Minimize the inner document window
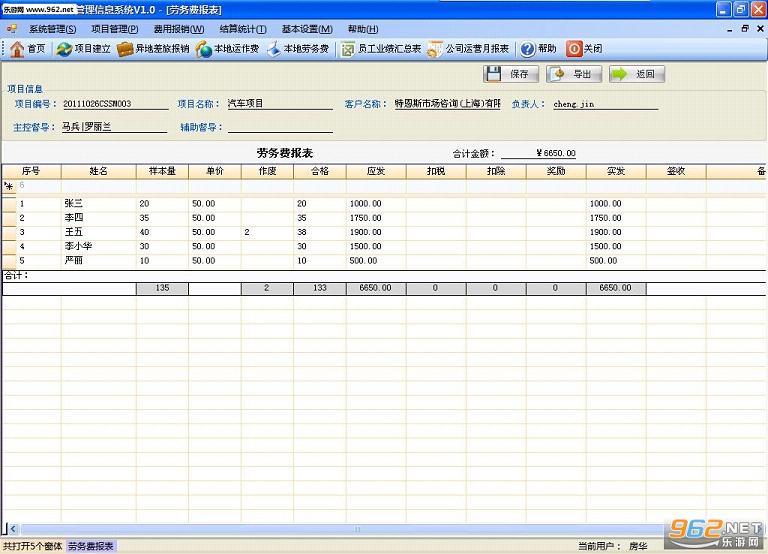Image resolution: width=768 pixels, height=554 pixels. coord(730,29)
